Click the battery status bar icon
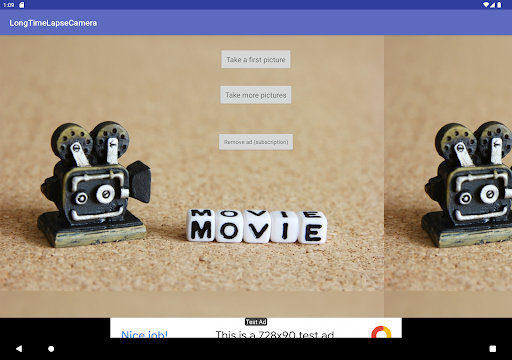 click(499, 5)
